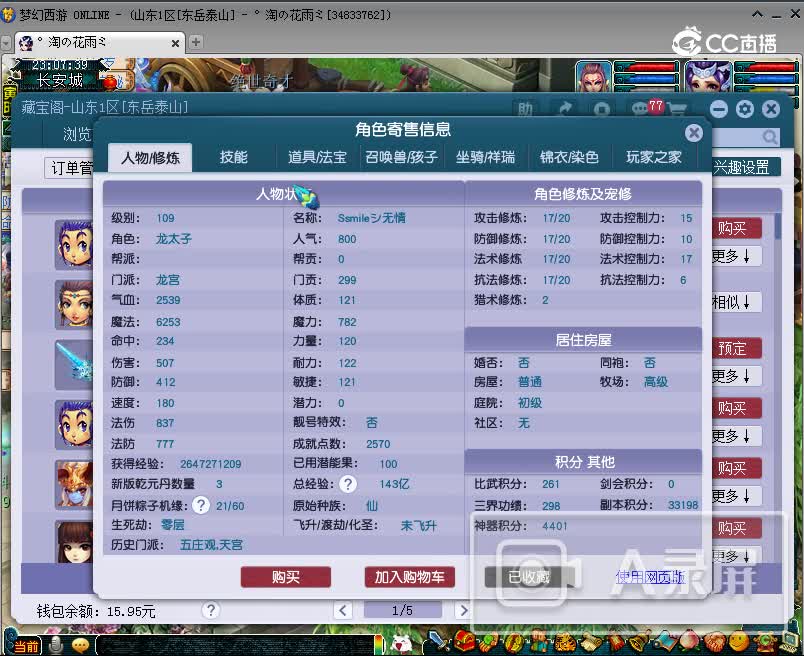Click the Treasure Pavilion search input field
The width and height of the screenshot is (804, 656).
736,137
